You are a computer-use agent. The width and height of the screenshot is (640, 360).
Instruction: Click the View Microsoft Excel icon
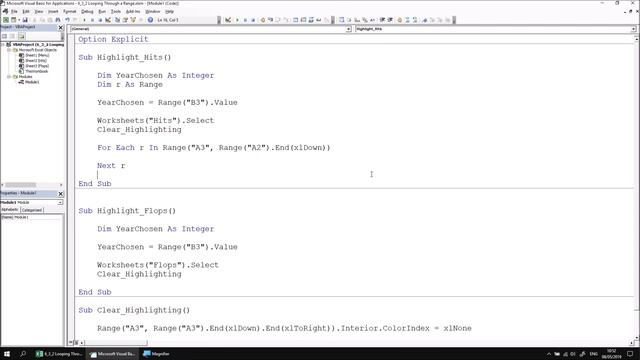coord(6,20)
